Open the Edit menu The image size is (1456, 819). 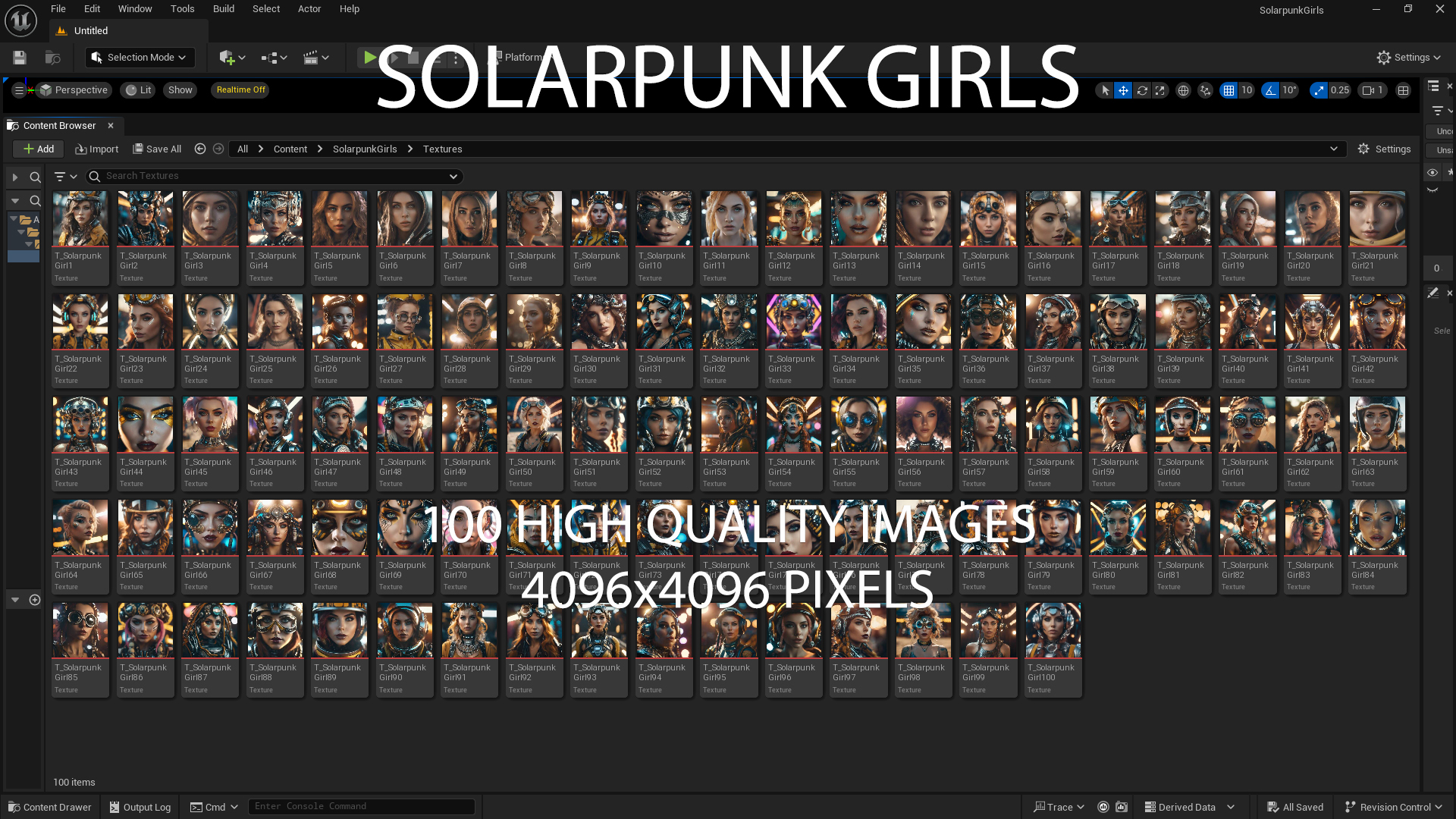point(92,9)
